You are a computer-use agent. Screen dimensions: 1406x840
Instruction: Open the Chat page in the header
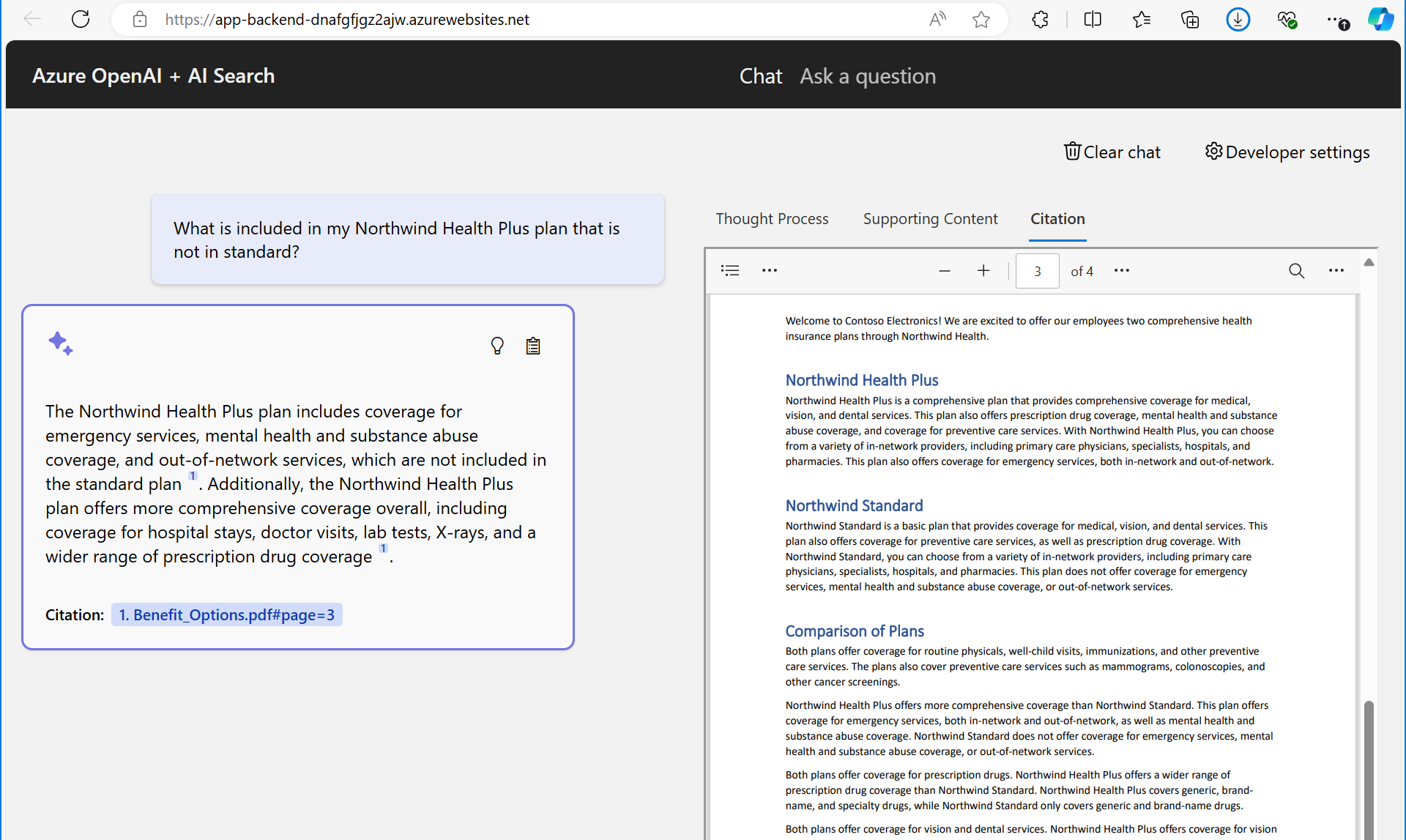(761, 75)
